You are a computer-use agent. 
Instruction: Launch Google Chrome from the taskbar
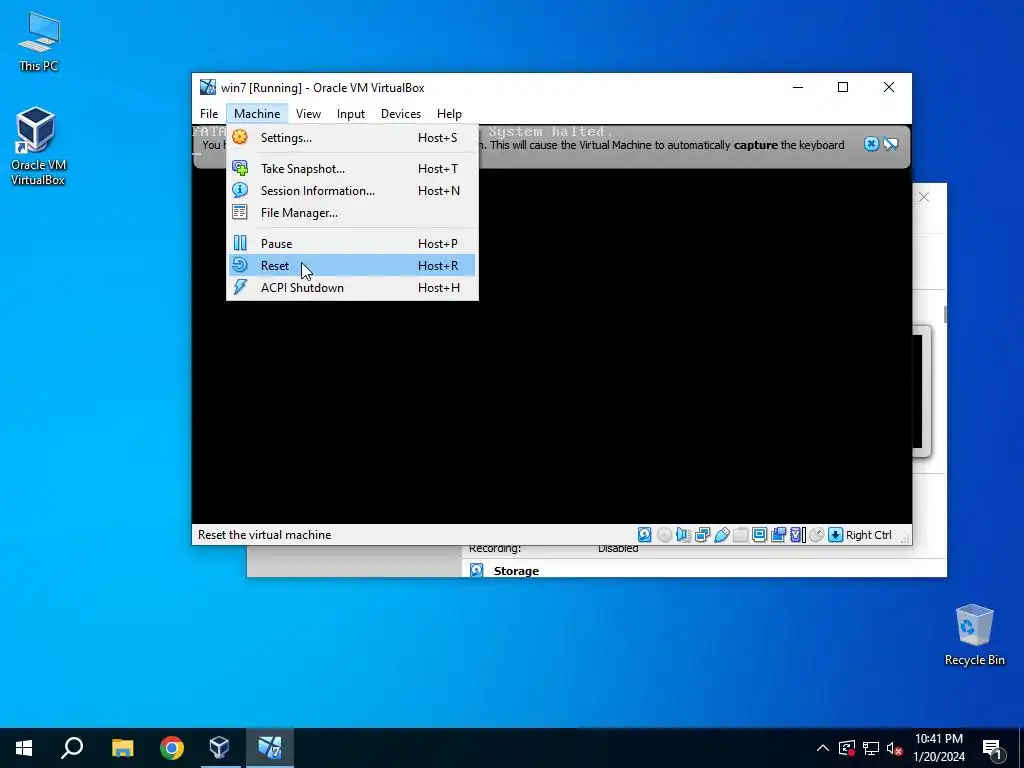pyautogui.click(x=172, y=748)
